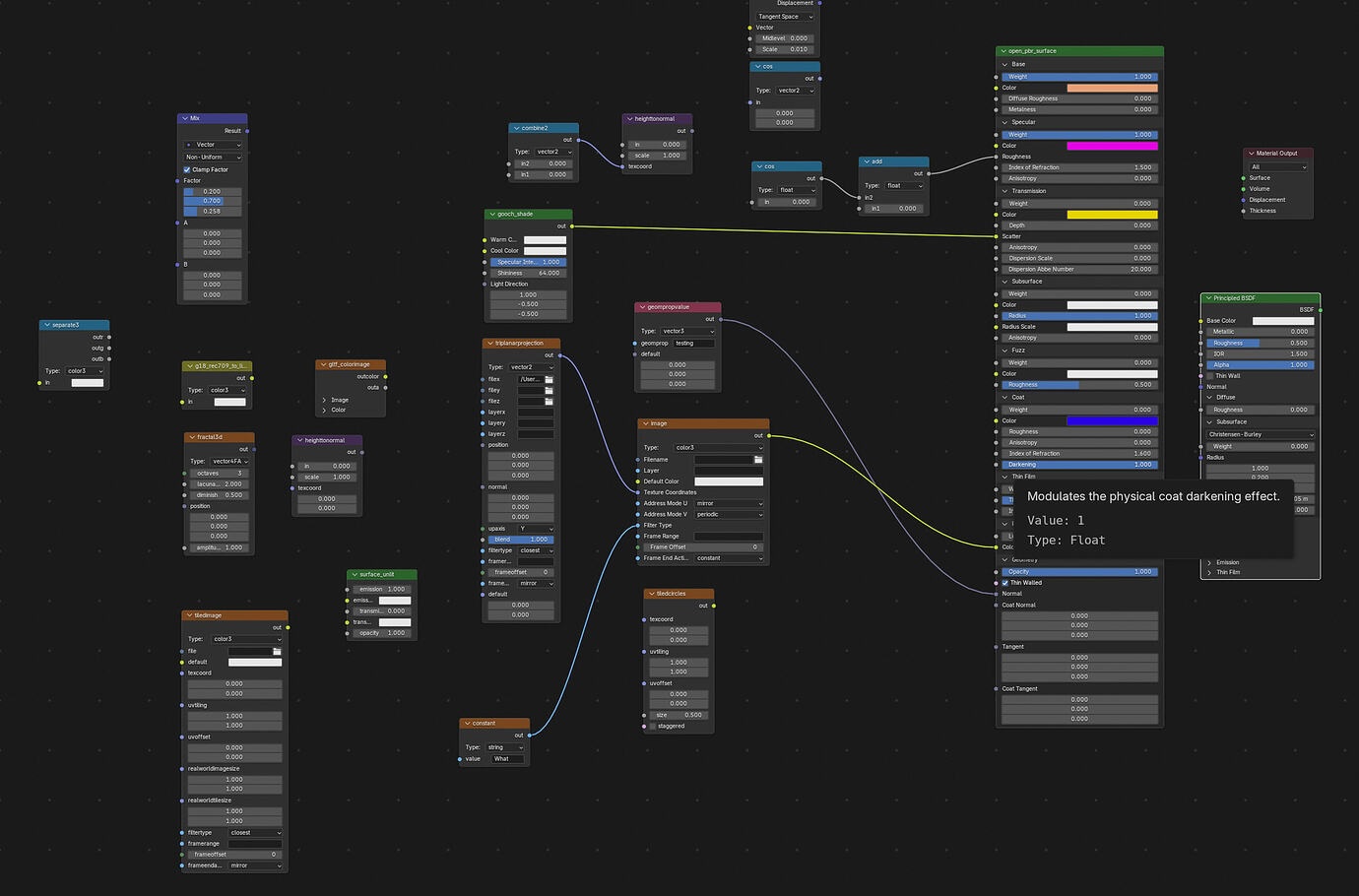Collapse the Coat panel in open_pbr_surface
The width and height of the screenshot is (1359, 896).
tap(1004, 398)
